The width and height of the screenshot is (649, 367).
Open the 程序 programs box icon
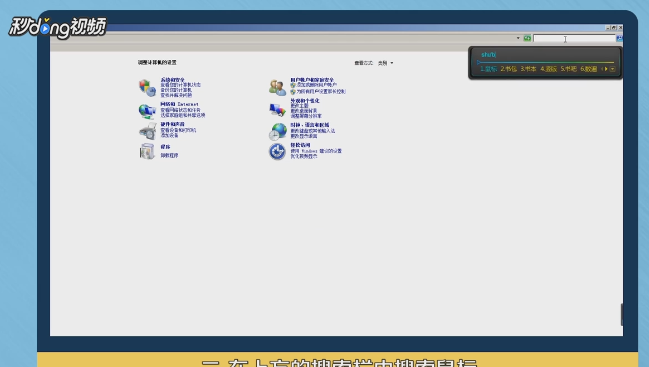[147, 151]
